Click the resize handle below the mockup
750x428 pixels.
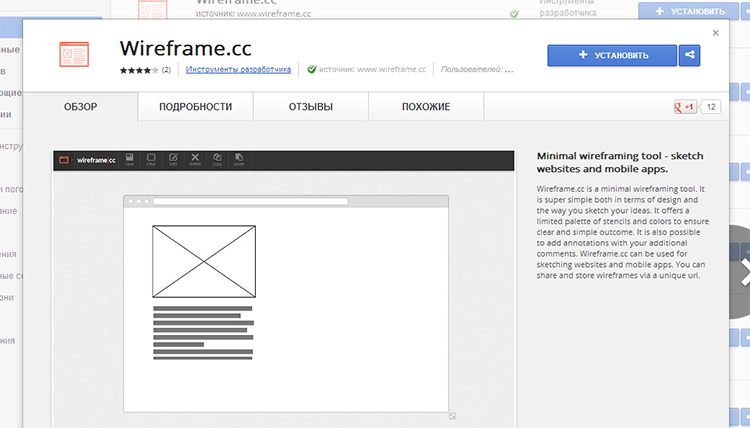click(x=452, y=416)
